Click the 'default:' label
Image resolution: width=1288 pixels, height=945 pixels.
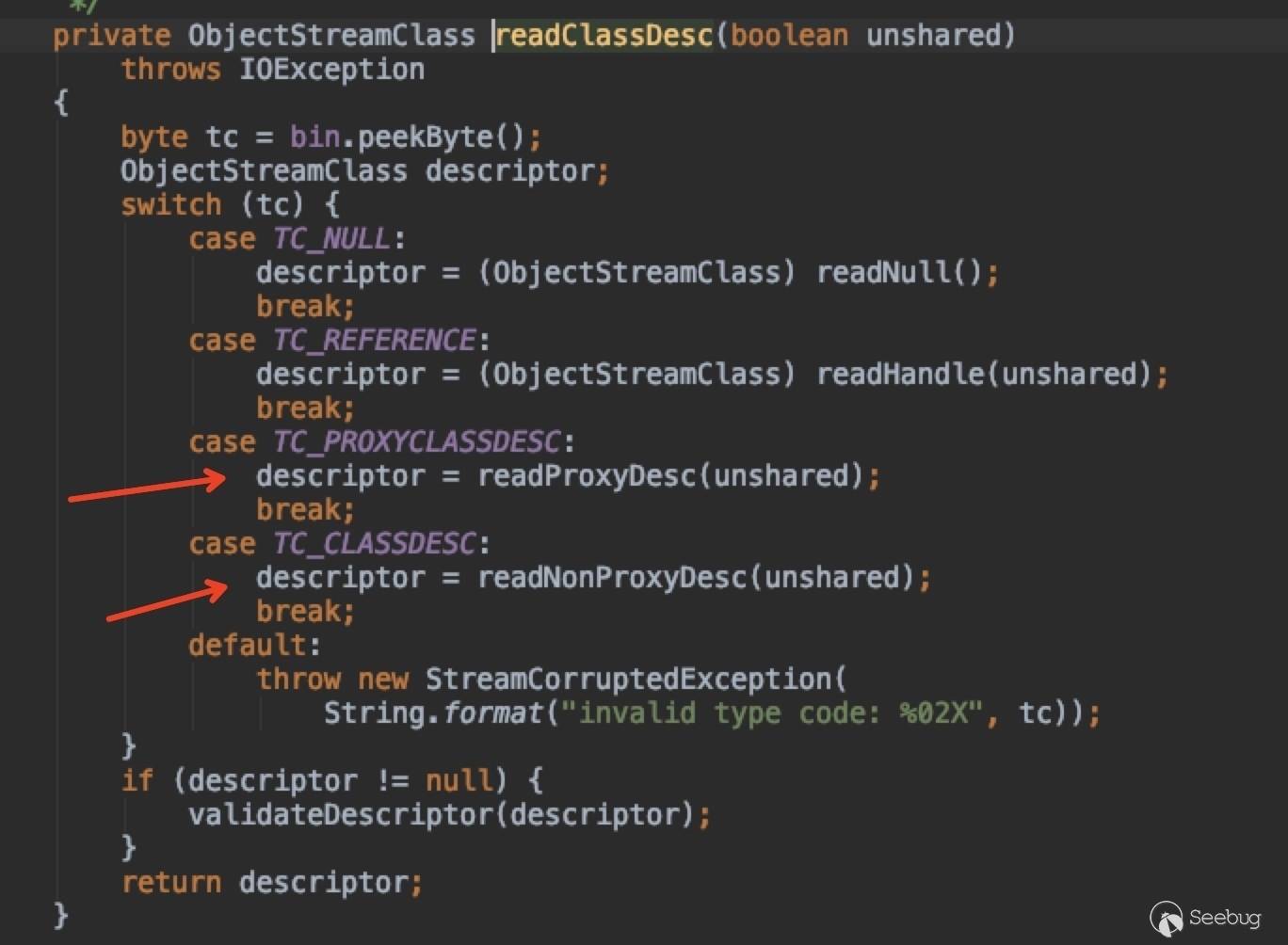[254, 646]
